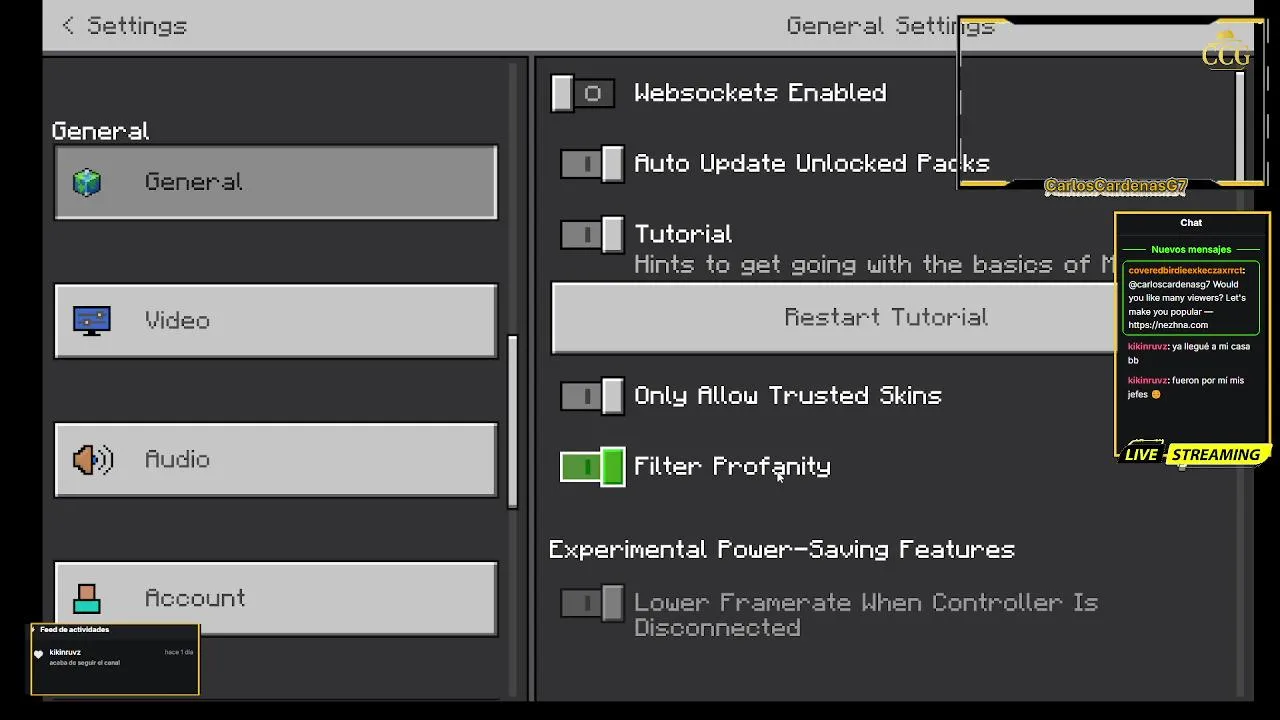This screenshot has width=1280, height=720.
Task: Click the heart icon in activity feed
Action: (39, 654)
